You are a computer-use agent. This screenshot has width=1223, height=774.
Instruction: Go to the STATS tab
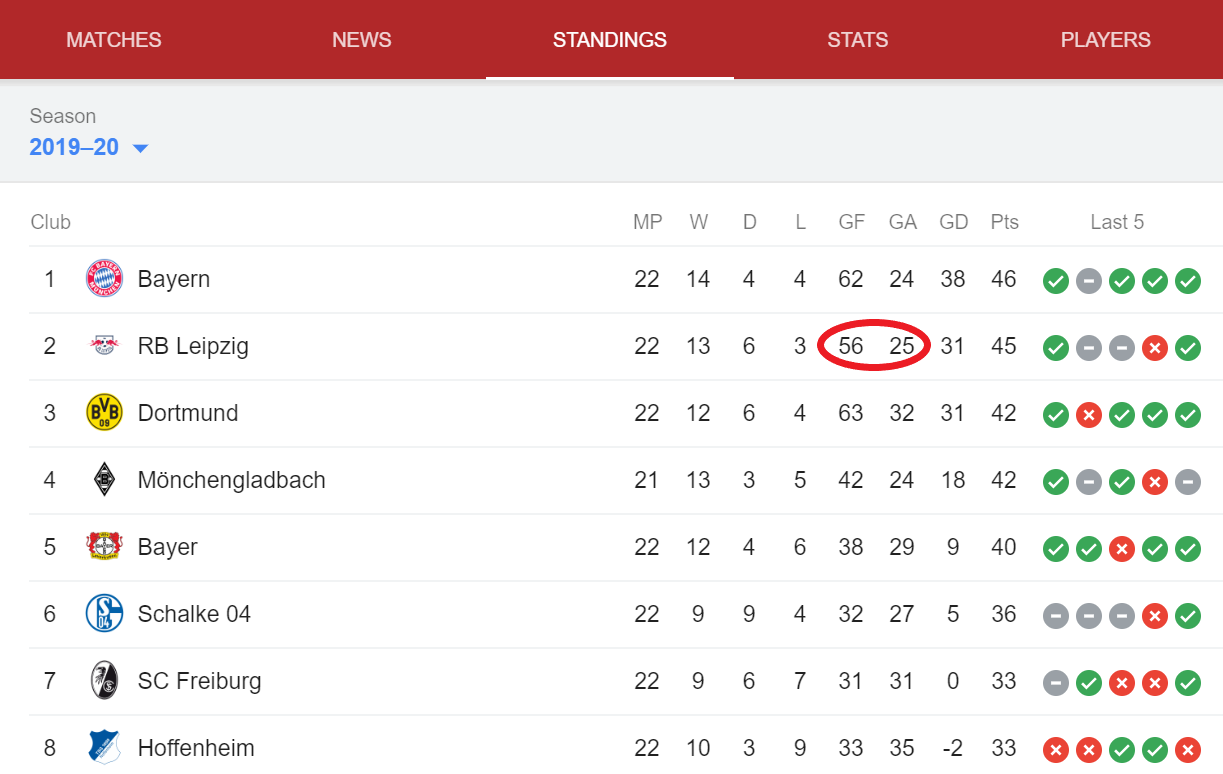[858, 40]
